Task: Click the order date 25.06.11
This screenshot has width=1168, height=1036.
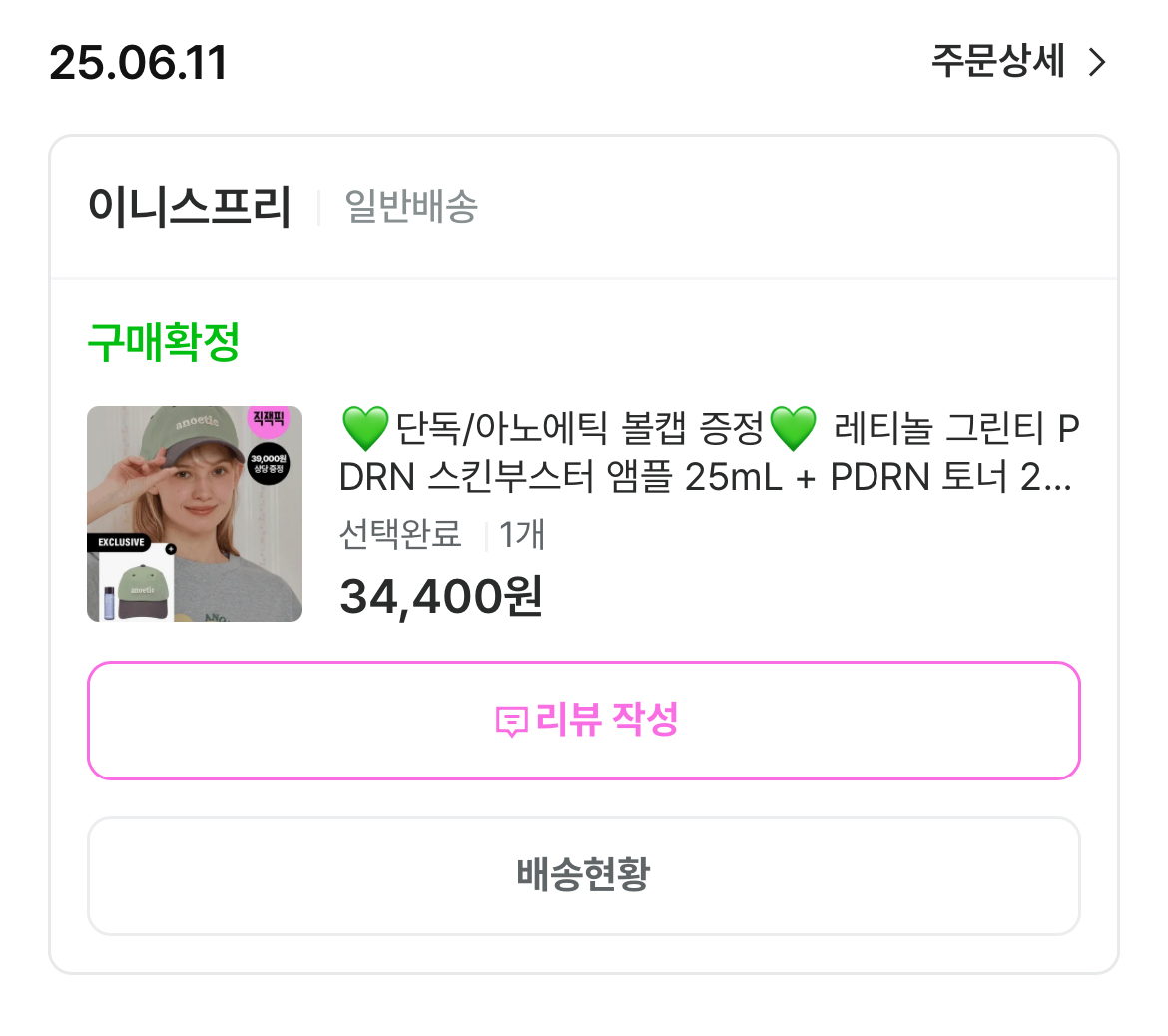Action: click(x=138, y=63)
